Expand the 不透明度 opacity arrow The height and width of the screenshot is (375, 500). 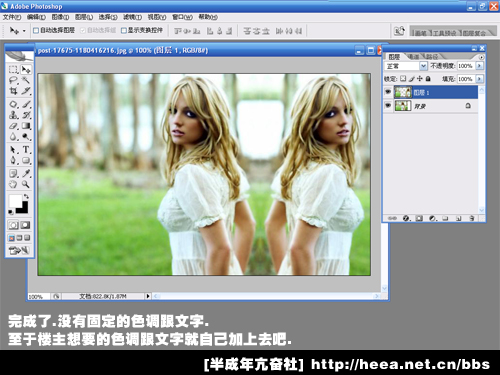pyautogui.click(x=480, y=66)
